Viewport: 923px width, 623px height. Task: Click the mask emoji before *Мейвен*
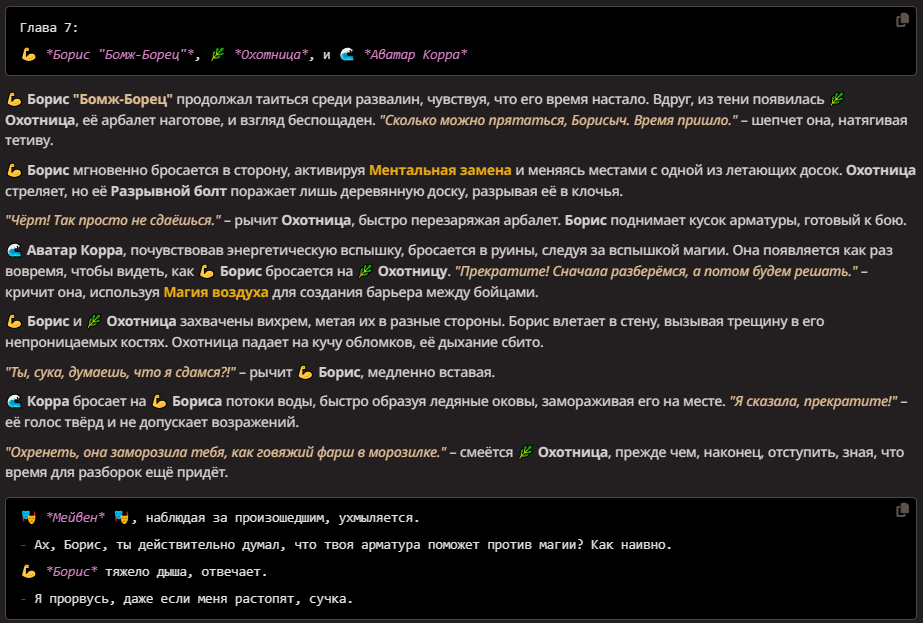(x=28, y=518)
